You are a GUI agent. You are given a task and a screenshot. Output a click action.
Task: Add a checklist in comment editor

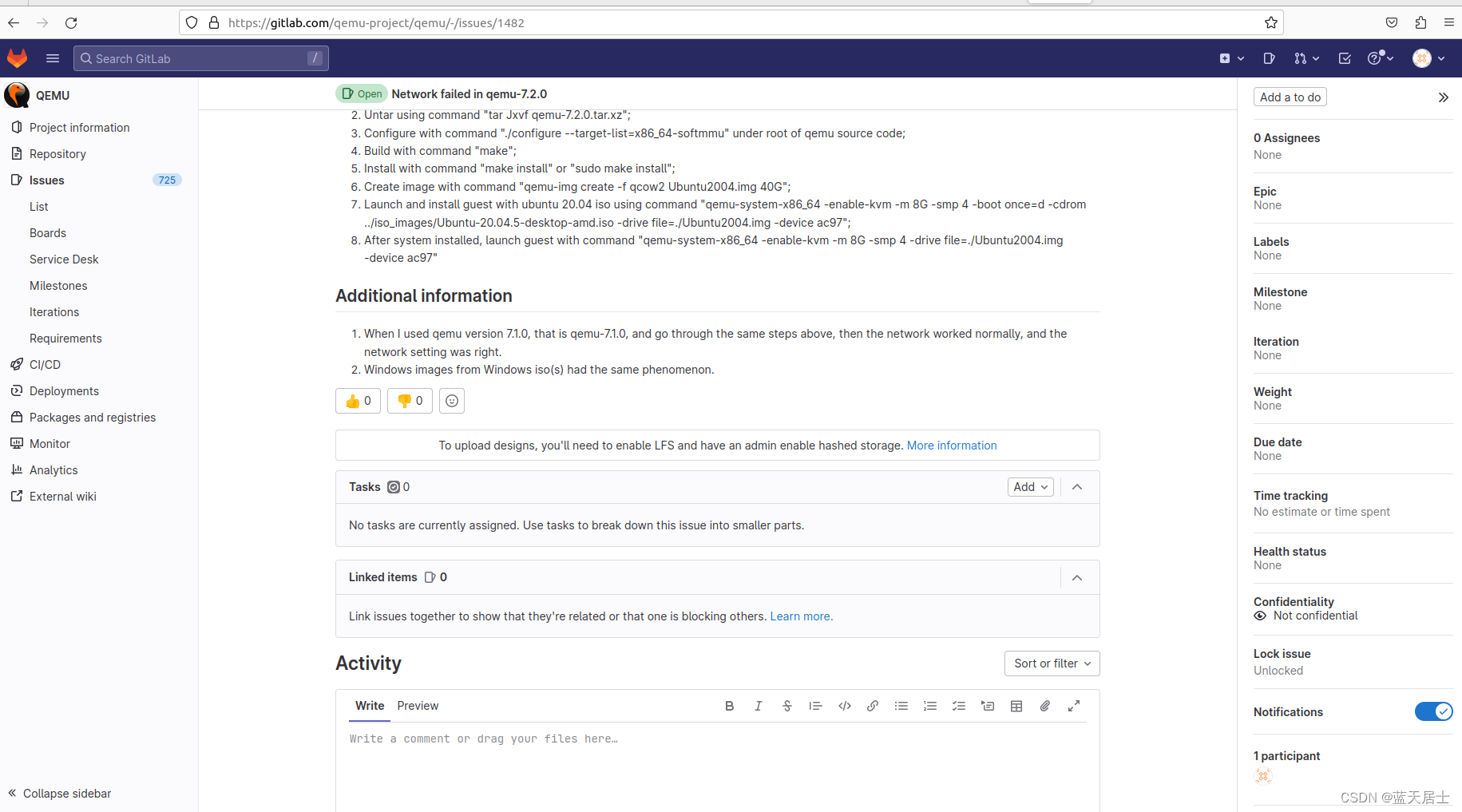pyautogui.click(x=959, y=706)
